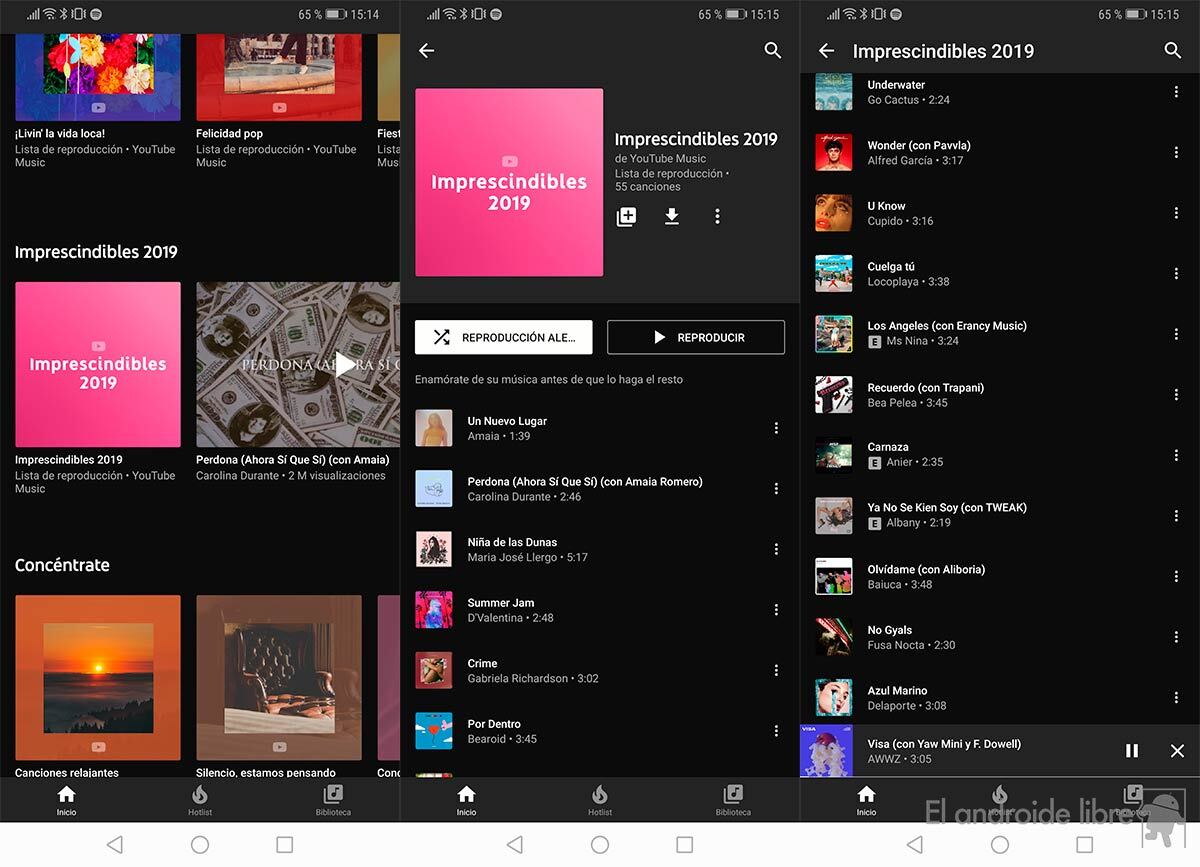
Task: Open options menu for Un Nuevo Lugar
Action: tap(776, 428)
